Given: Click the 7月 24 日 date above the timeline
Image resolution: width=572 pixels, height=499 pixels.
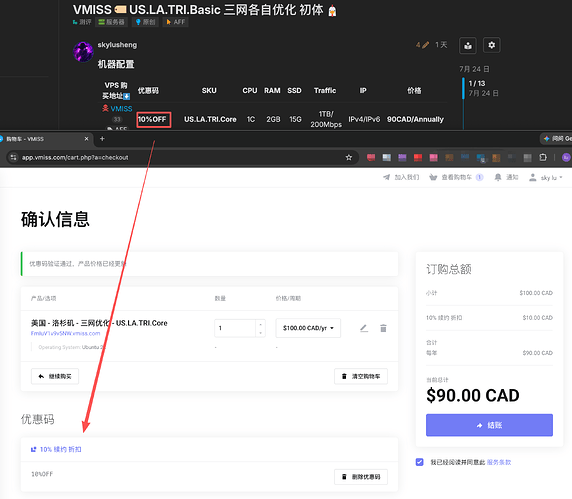Looking at the screenshot, I should click(x=474, y=69).
